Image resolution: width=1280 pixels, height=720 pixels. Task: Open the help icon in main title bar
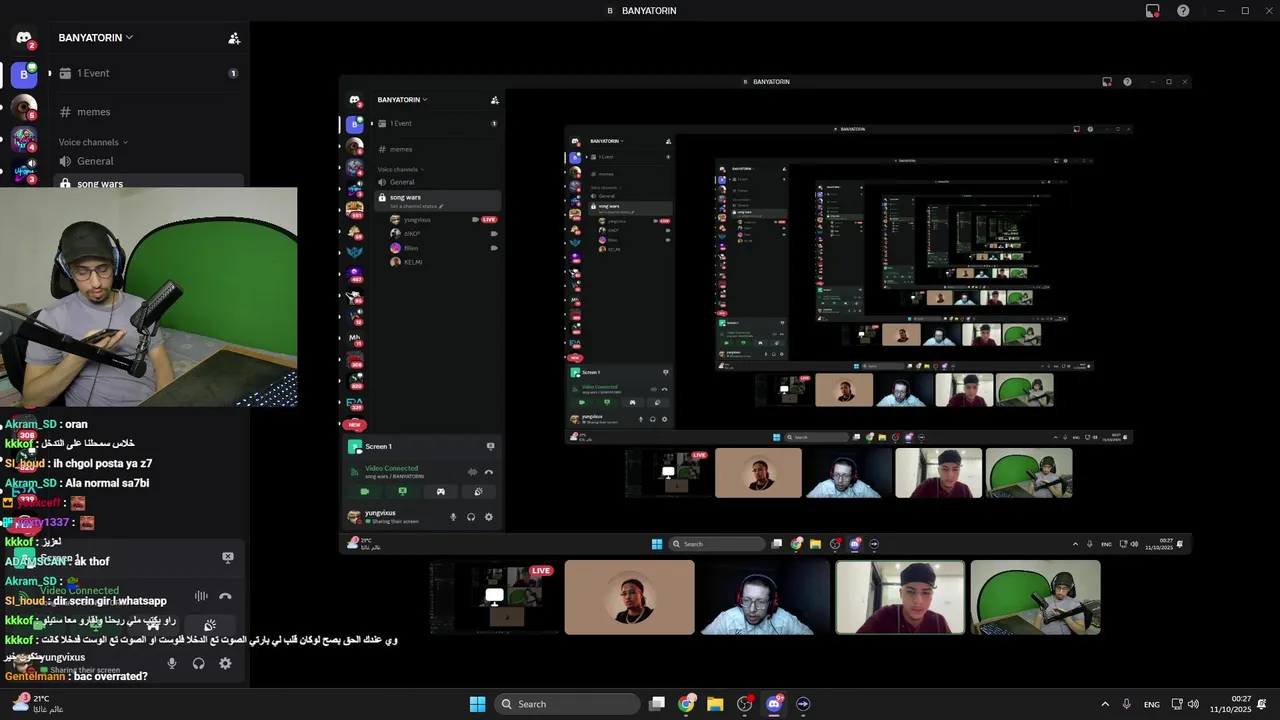(x=1183, y=11)
